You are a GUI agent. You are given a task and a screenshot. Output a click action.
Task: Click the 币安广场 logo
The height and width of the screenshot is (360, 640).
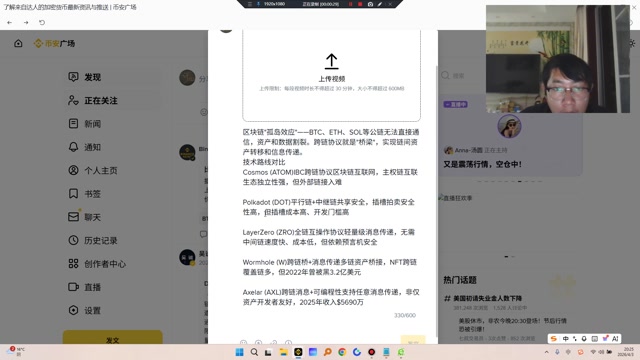pyautogui.click(x=54, y=43)
